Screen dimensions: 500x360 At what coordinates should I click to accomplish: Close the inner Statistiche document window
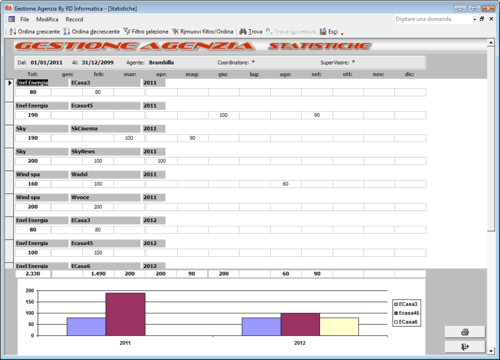pos(491,19)
